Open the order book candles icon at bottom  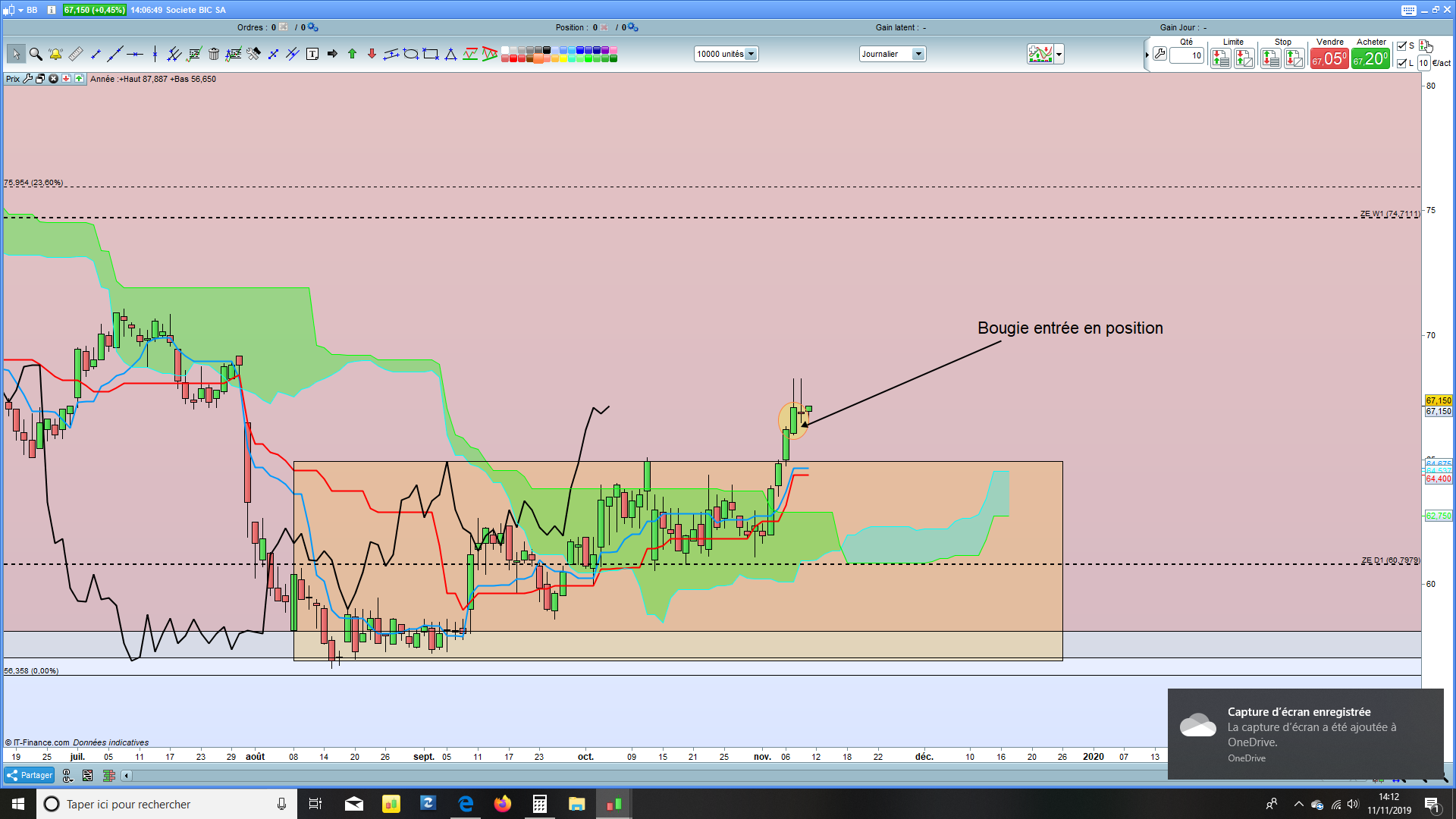pyautogui.click(x=109, y=775)
